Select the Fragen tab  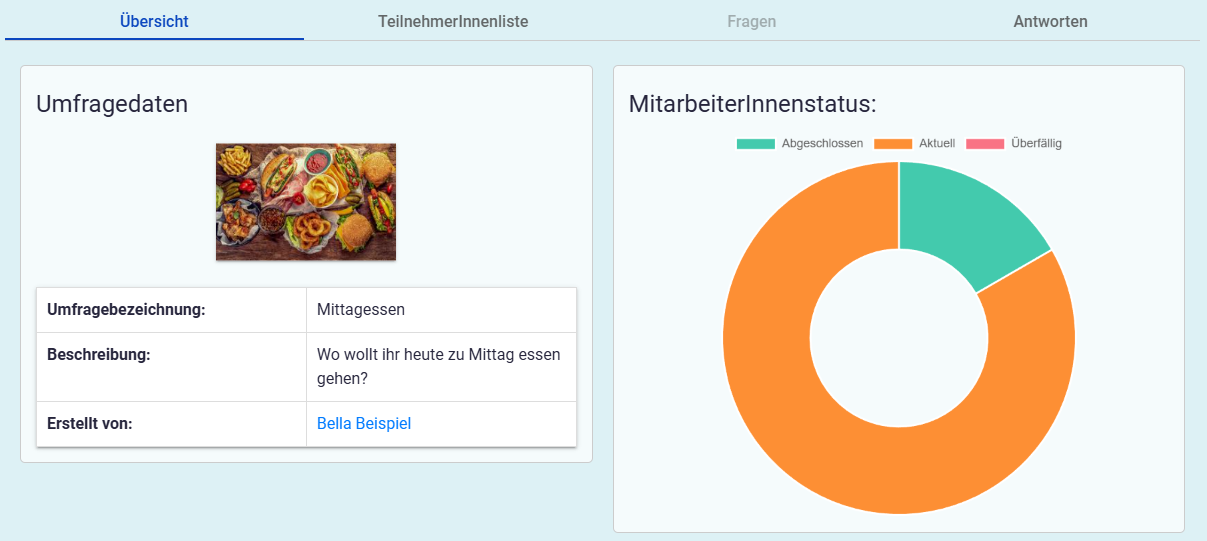point(751,21)
